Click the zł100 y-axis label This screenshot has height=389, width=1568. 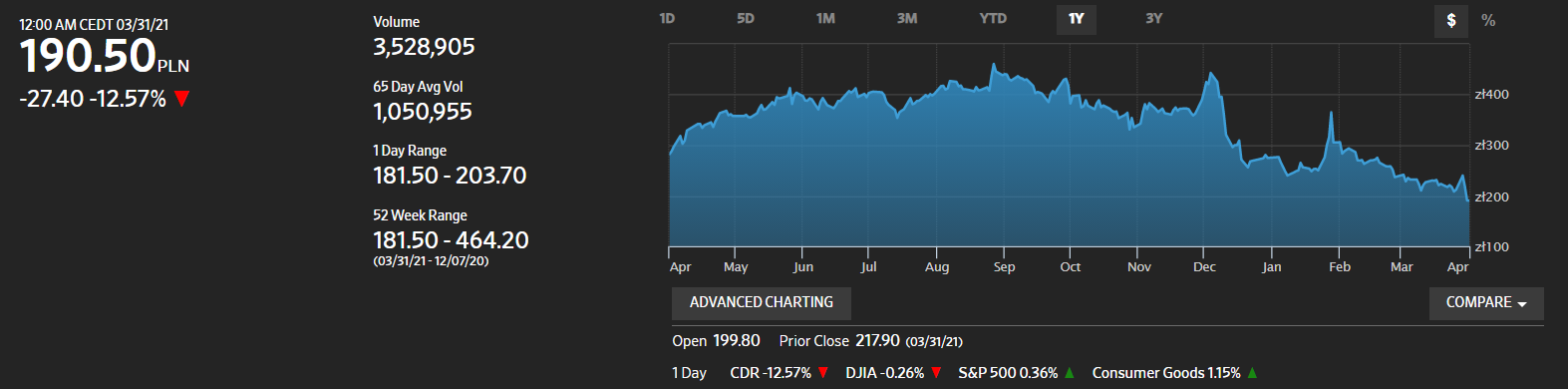tap(1492, 247)
